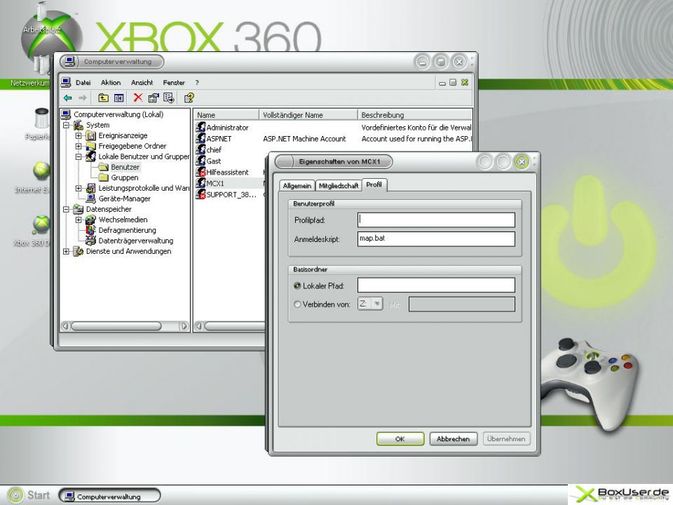Click the Übernehmen button
This screenshot has width=673, height=505.
(x=506, y=438)
